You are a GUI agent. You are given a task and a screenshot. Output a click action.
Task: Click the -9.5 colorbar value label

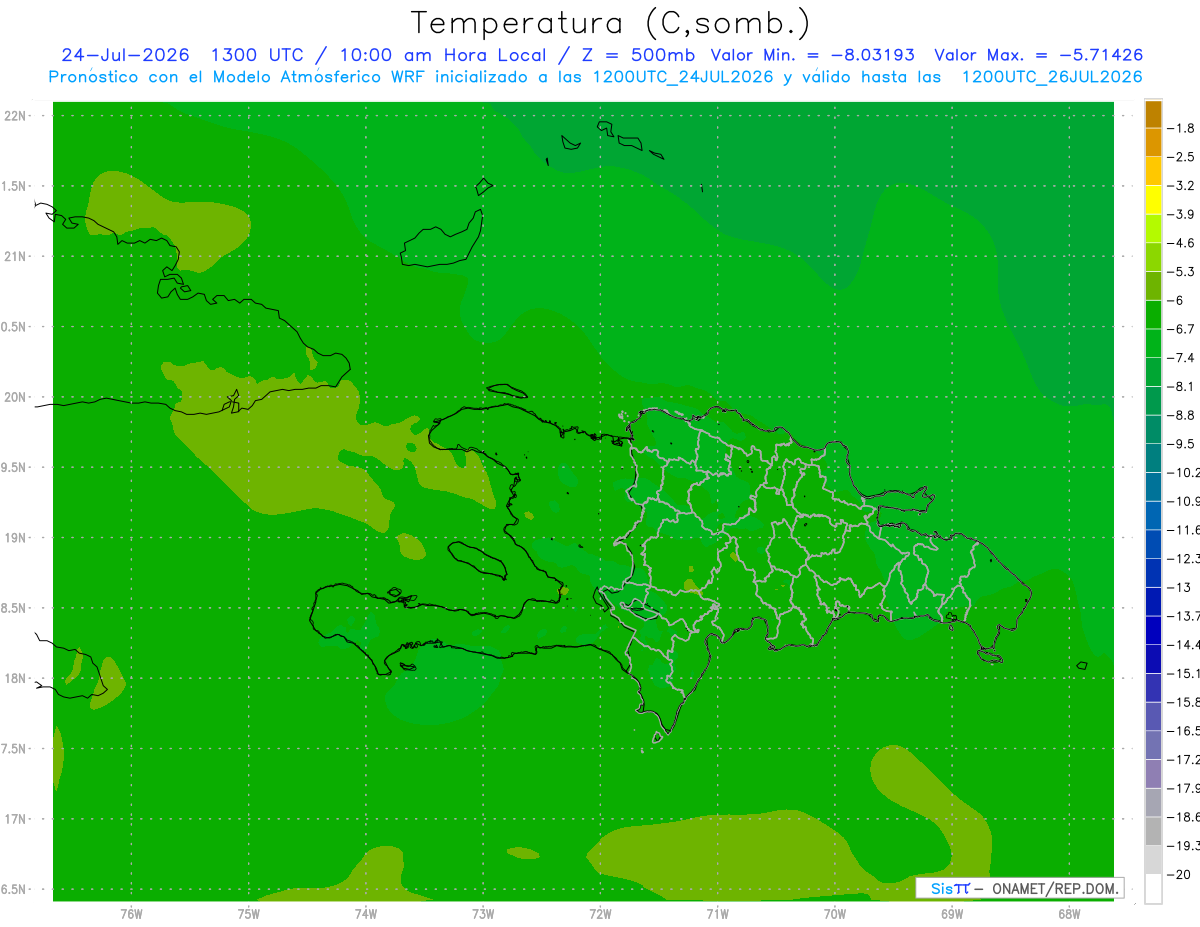pyautogui.click(x=1182, y=444)
